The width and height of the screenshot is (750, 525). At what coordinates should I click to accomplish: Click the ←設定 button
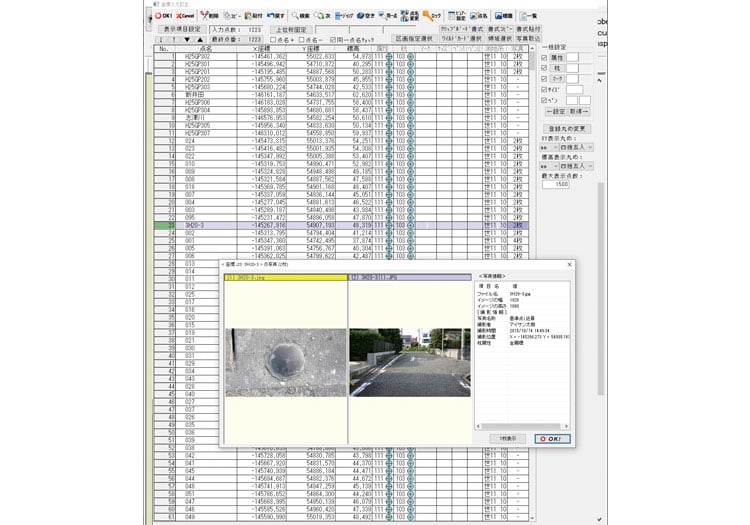coord(556,111)
